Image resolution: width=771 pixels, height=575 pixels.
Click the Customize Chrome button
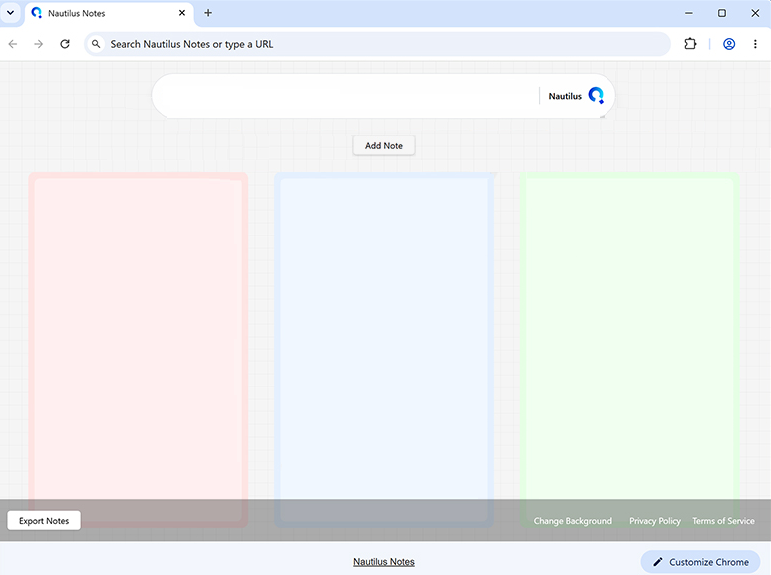point(701,562)
